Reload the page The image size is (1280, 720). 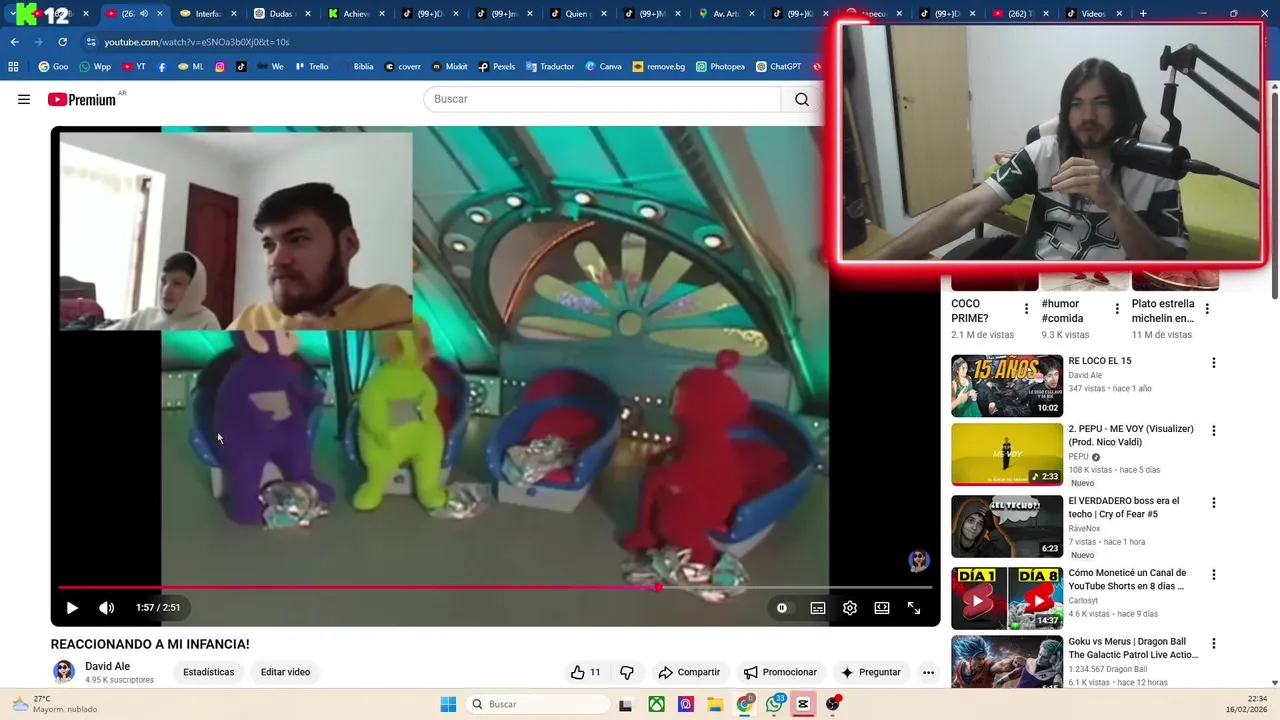[x=62, y=42]
